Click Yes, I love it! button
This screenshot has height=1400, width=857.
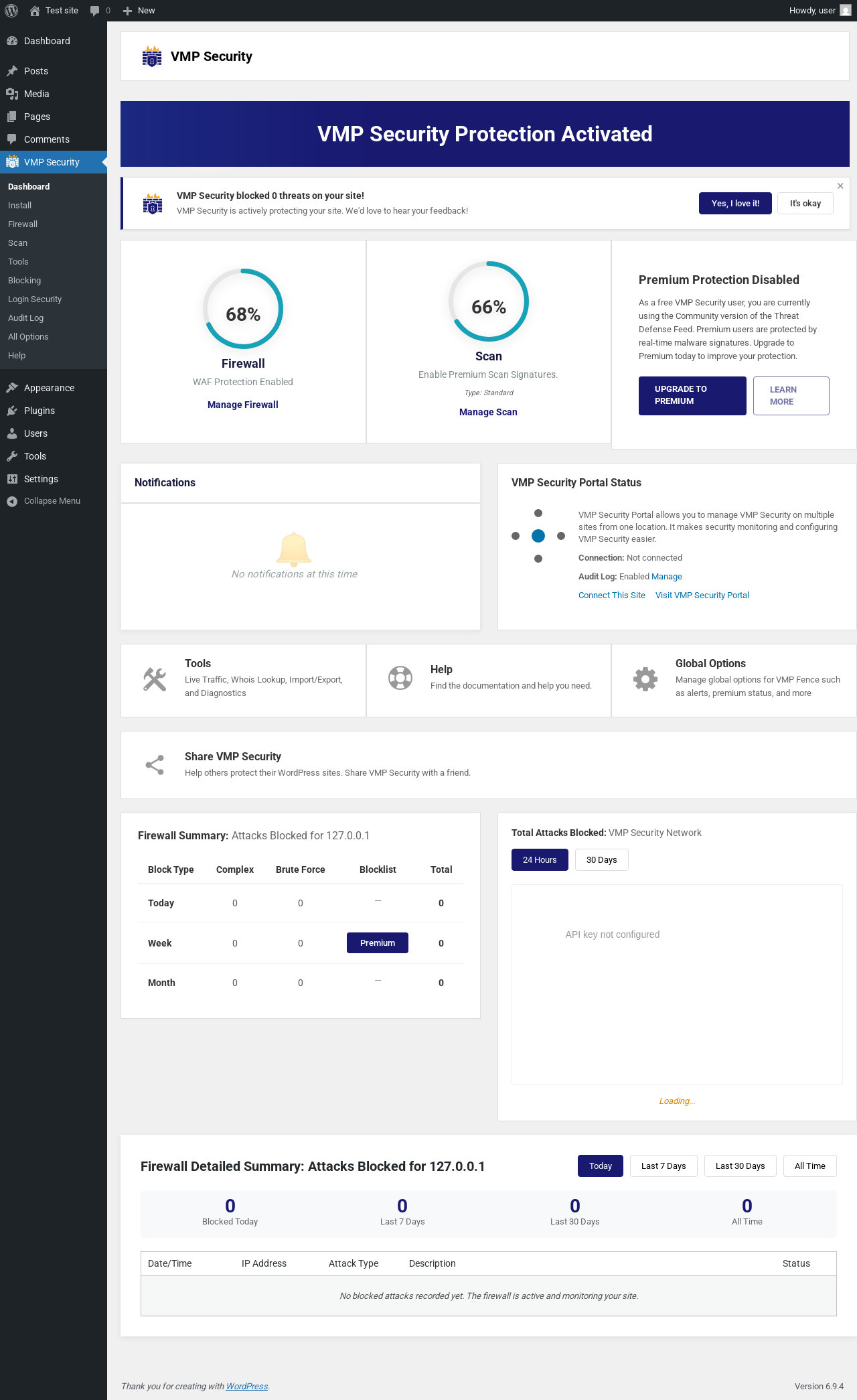click(735, 204)
